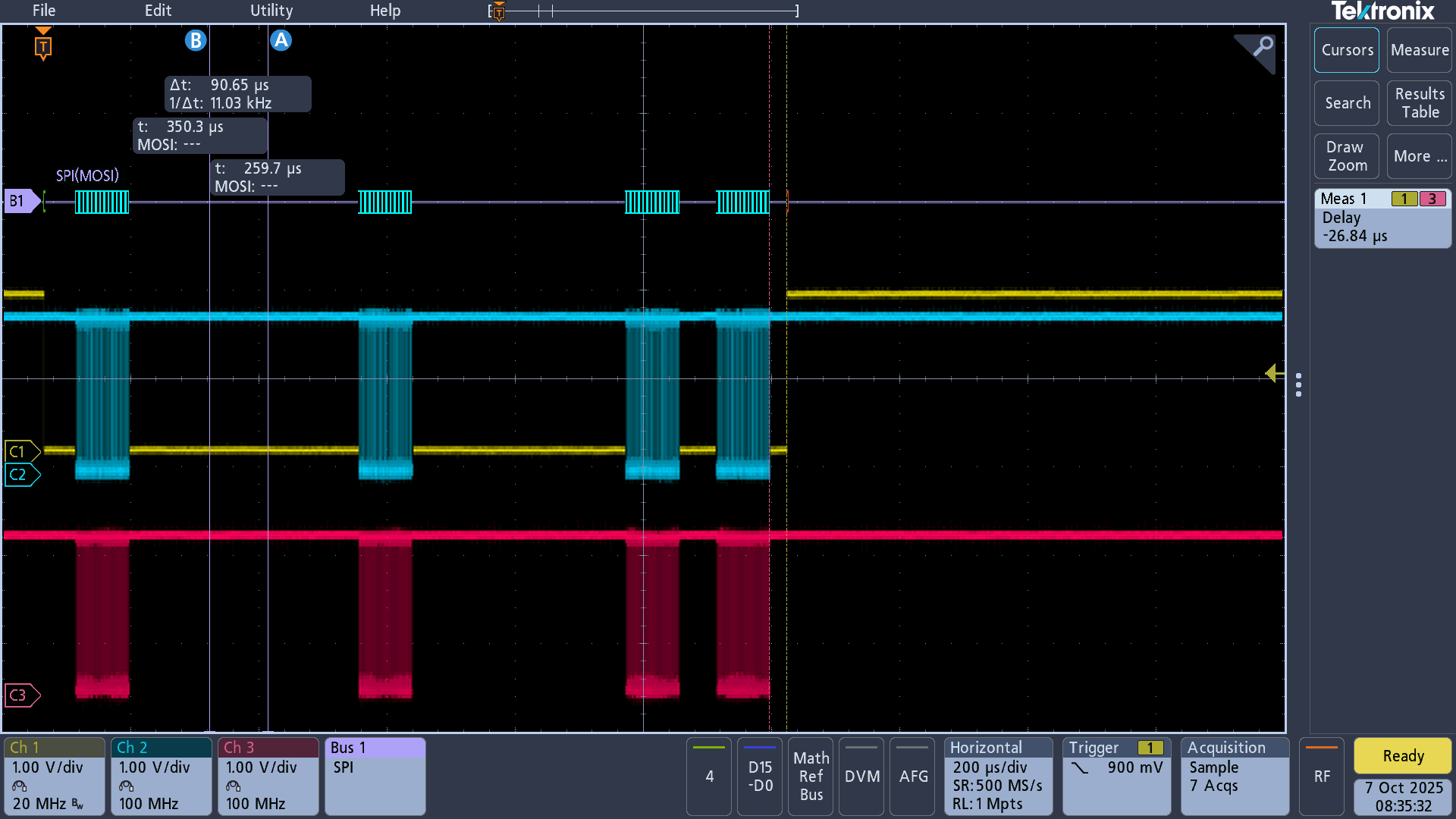
Task: Select the B1 bus handle
Action: pos(21,201)
